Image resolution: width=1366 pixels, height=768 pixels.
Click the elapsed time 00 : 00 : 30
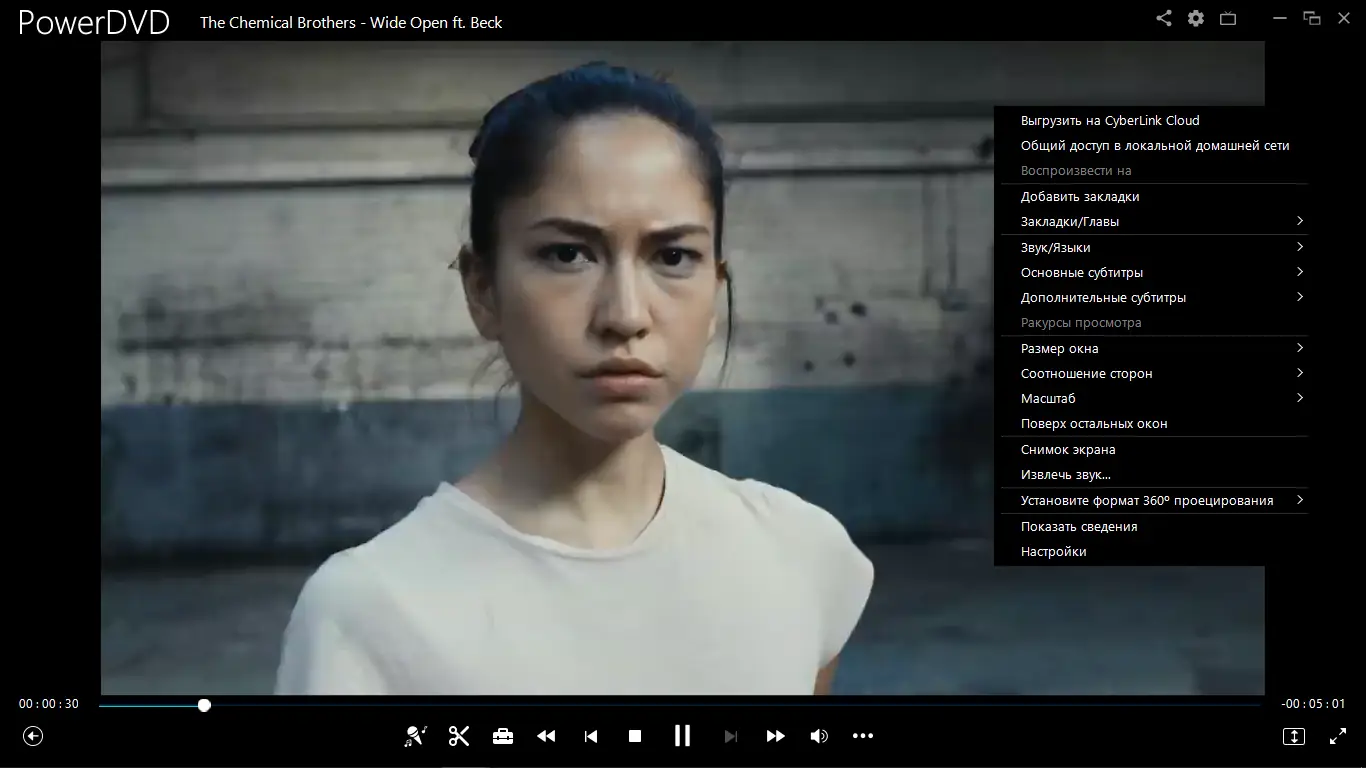click(x=48, y=704)
